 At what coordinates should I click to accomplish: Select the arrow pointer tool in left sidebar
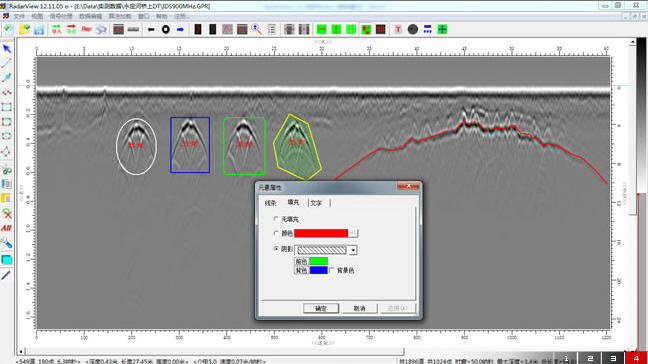7,49
